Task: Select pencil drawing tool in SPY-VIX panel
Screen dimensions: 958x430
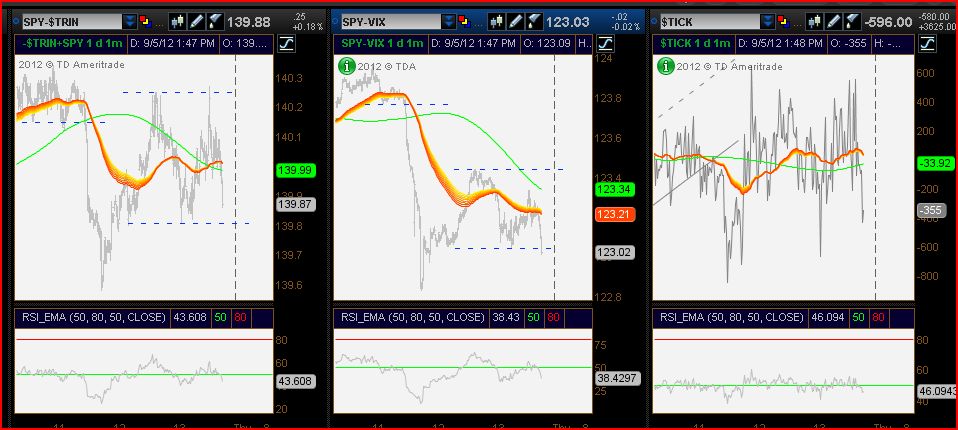Action: tap(515, 22)
